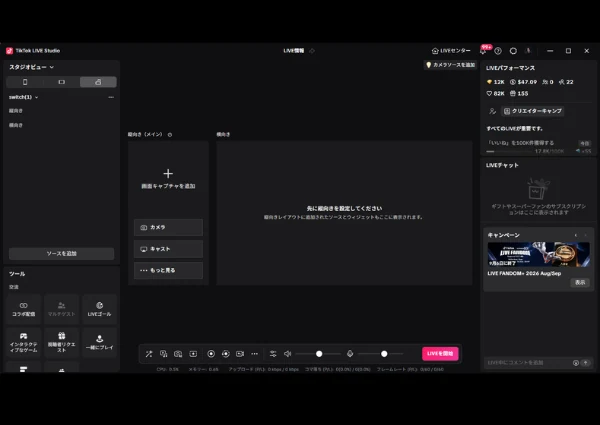Open the インタラクティブなゲーム tool
This screenshot has width=600, height=425.
click(x=24, y=342)
